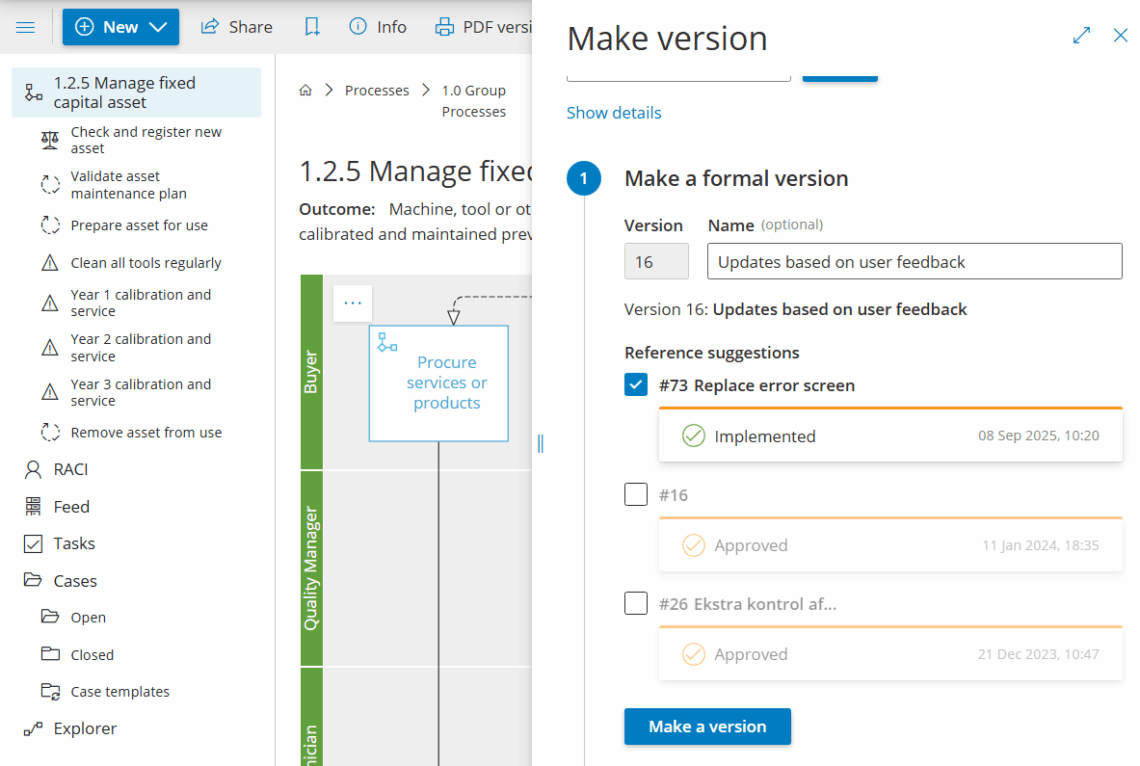The image size is (1140, 766).
Task: Click the Make a version button
Action: (x=707, y=727)
